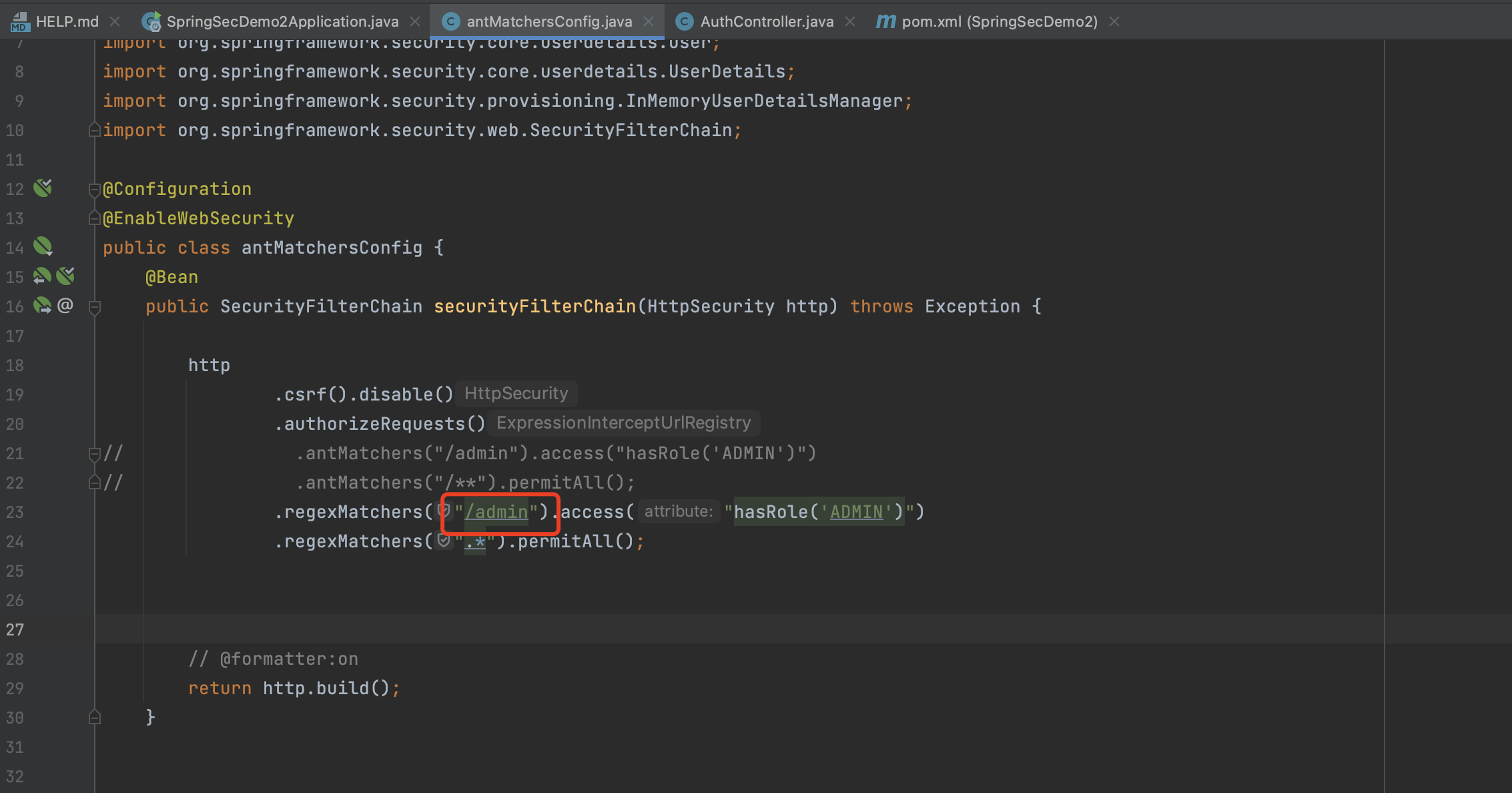Viewport: 1512px width, 793px height.
Task: Open the AuthController.java tab
Action: (766, 21)
